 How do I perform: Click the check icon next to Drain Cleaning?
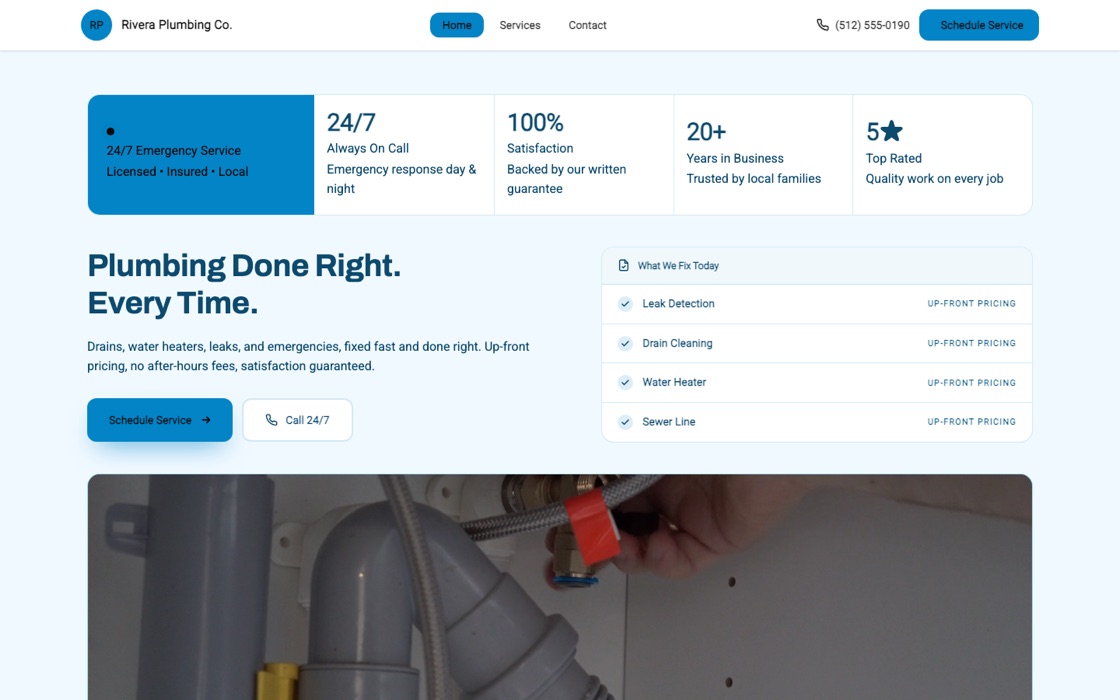click(625, 344)
